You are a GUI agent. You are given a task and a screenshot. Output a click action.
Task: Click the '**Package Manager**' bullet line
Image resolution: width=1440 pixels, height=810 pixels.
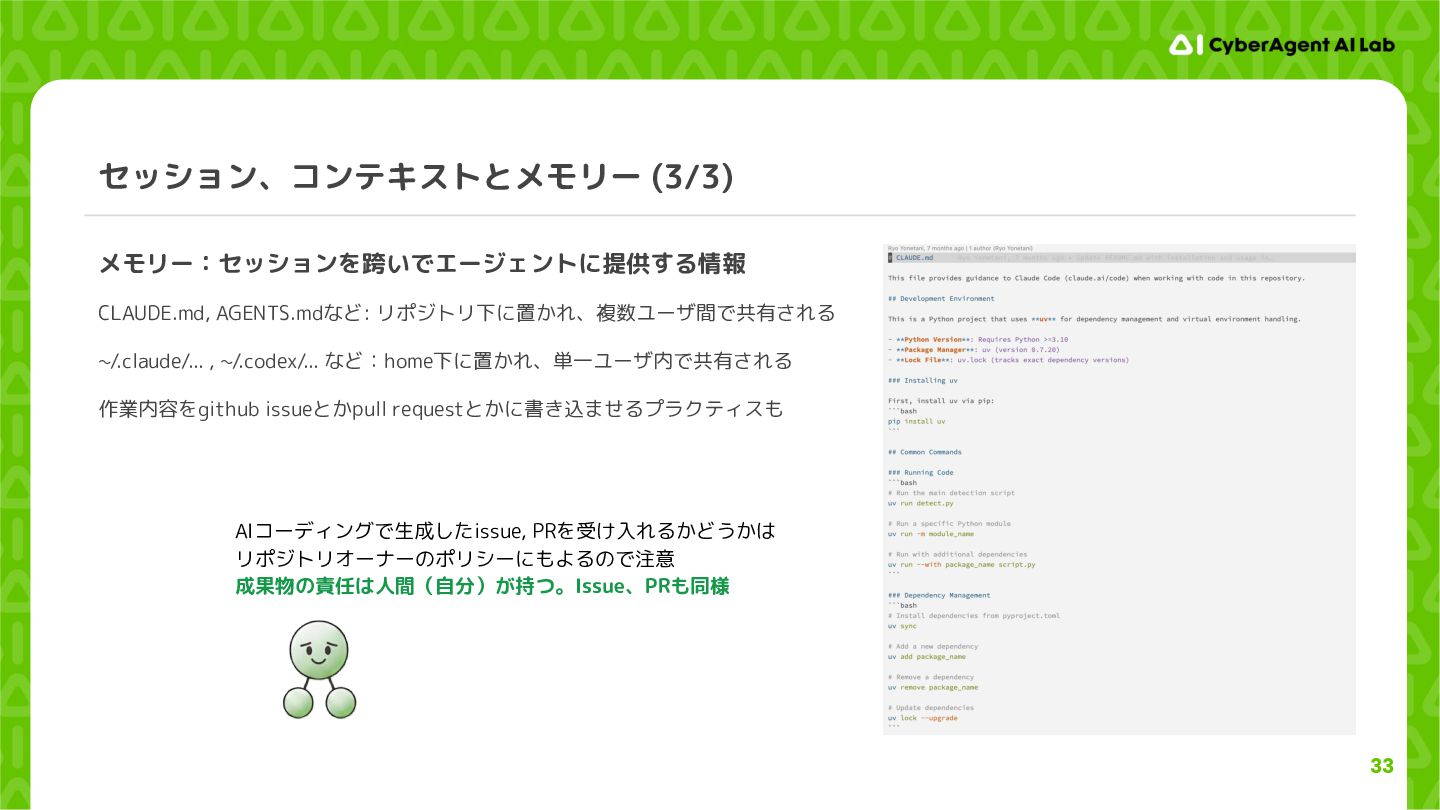tap(973, 349)
